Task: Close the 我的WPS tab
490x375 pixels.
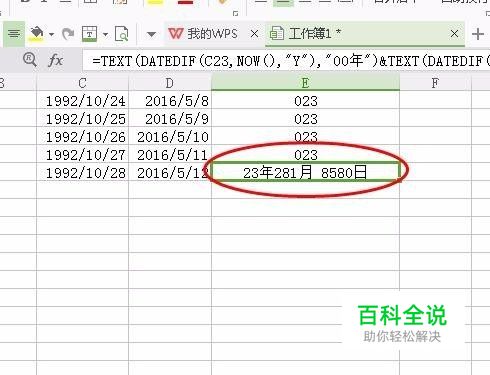Action: click(x=254, y=34)
